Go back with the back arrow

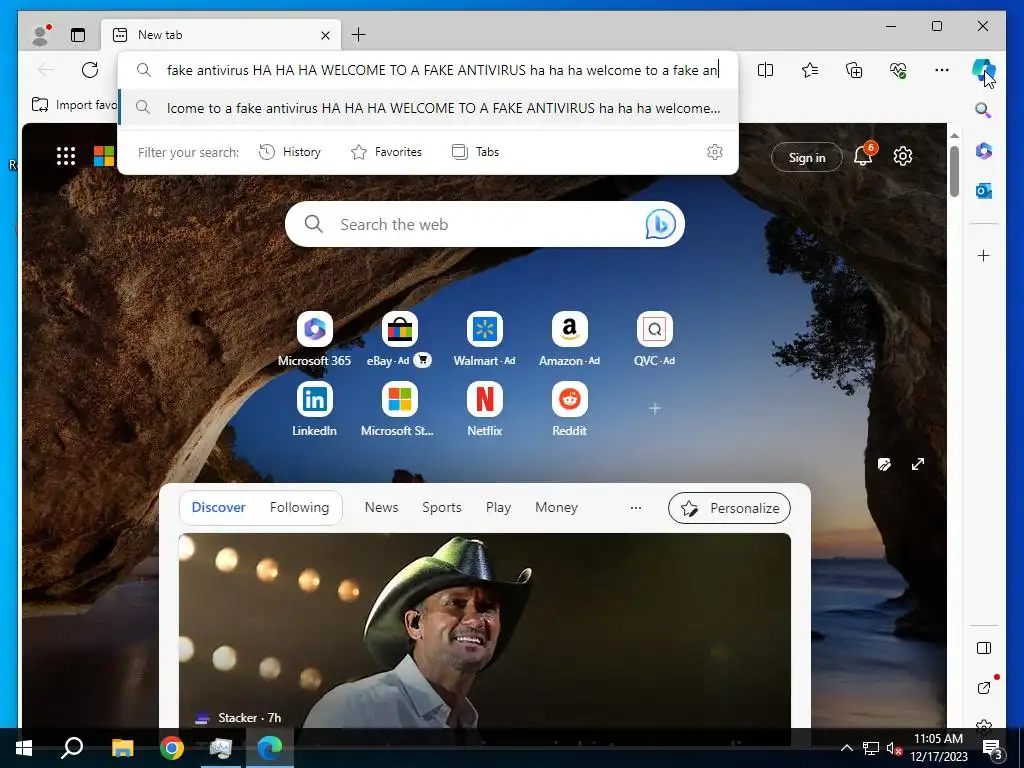[x=46, y=70]
